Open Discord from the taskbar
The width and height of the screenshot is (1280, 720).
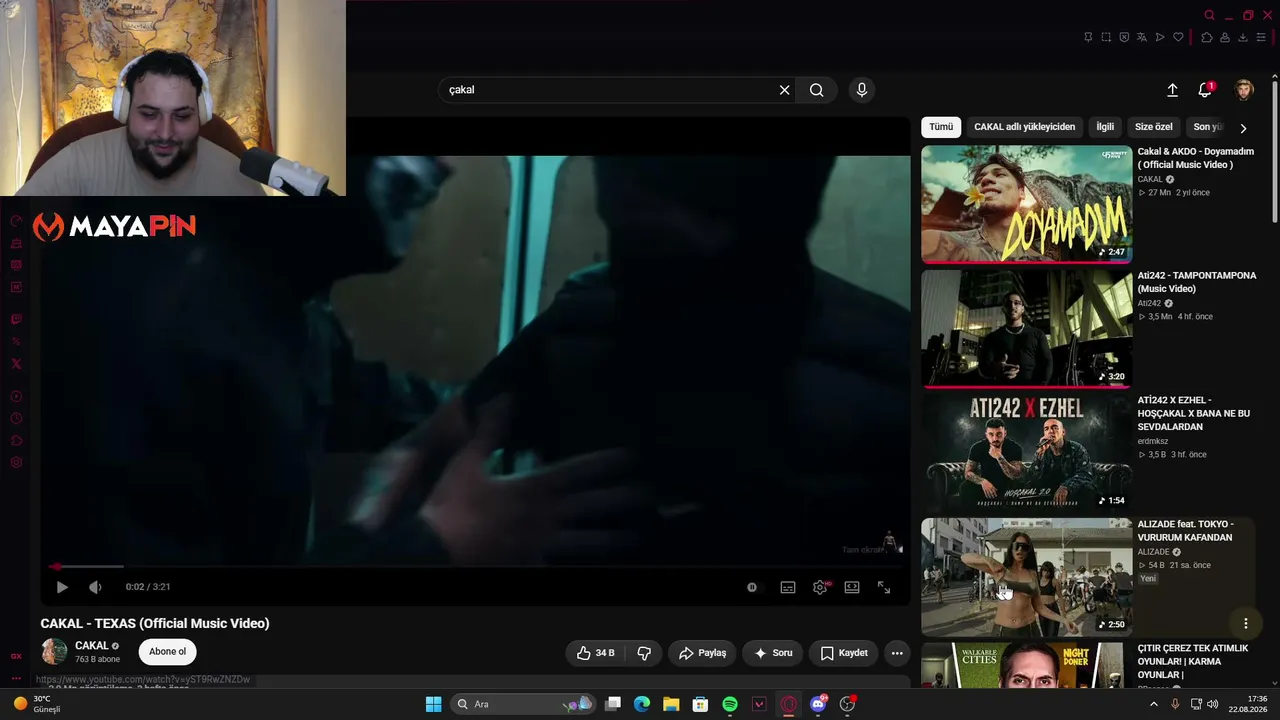point(818,704)
